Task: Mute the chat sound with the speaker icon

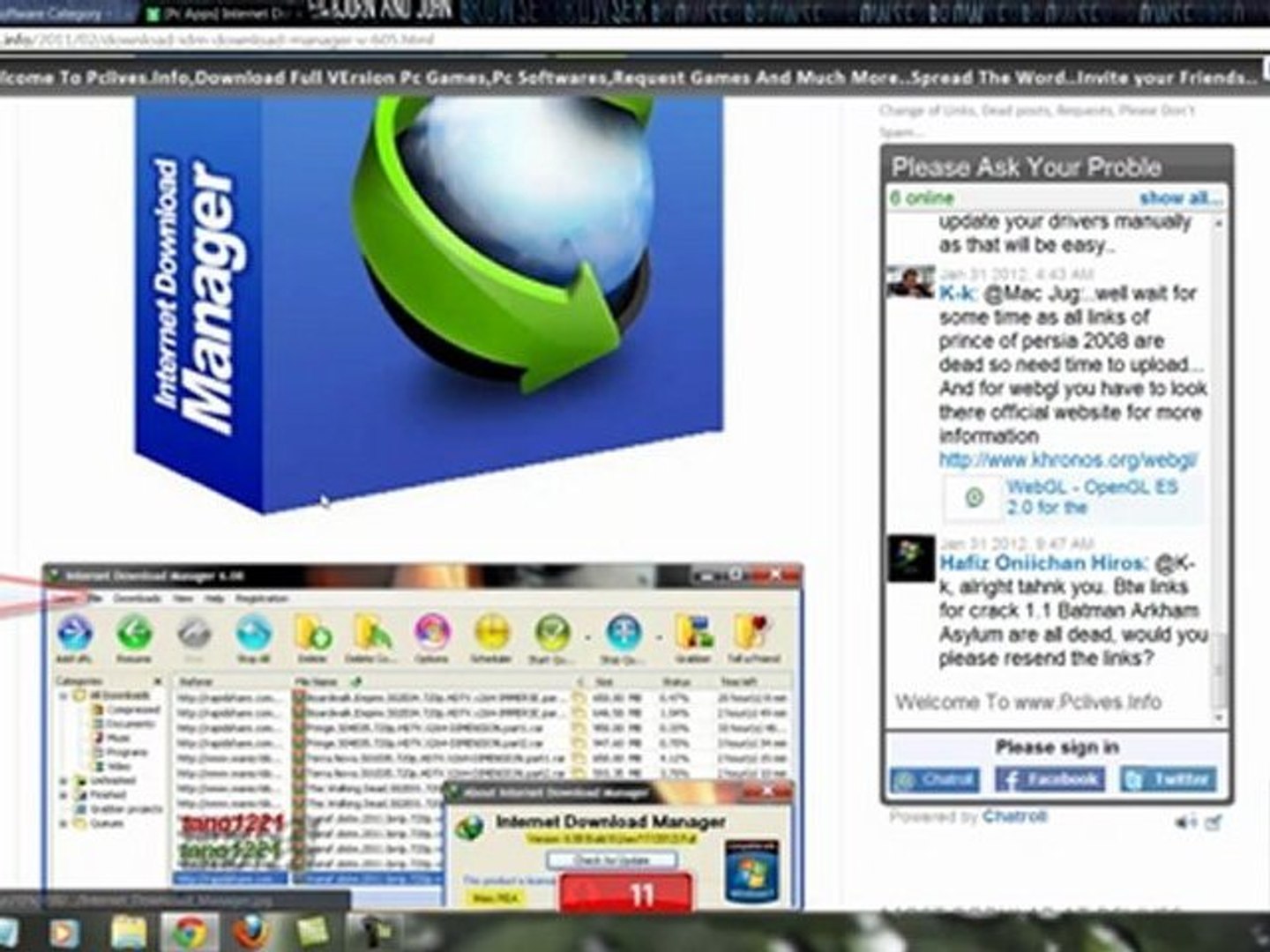Action: [x=1186, y=822]
